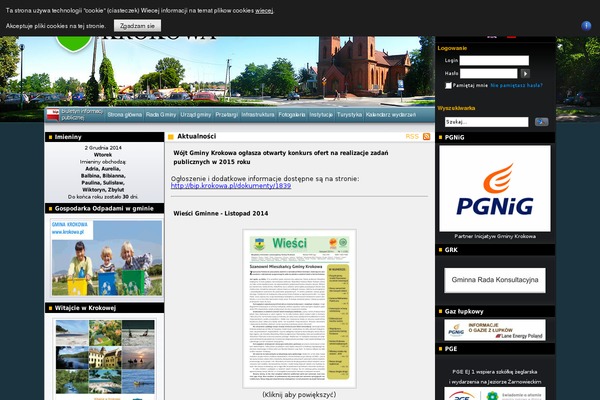This screenshot has width=600, height=400.
Task: Click 'Wieści Gminne - Listopad 2014' heading
Action: point(221,214)
